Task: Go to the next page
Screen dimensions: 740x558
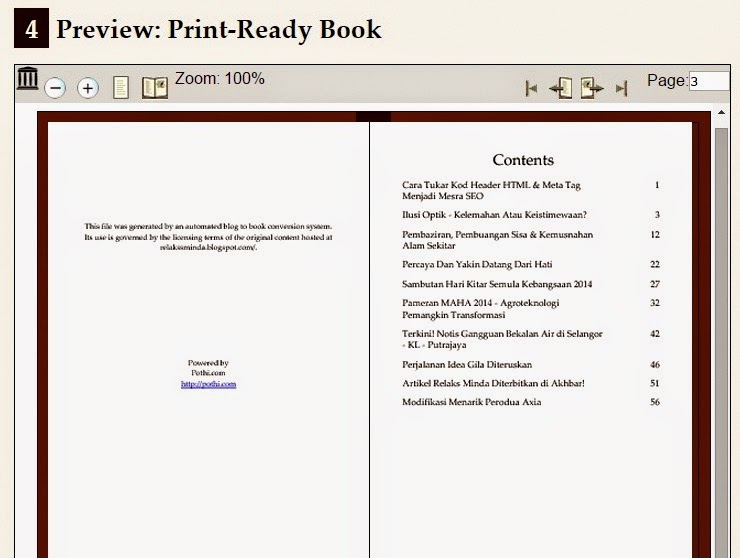Action: point(592,88)
